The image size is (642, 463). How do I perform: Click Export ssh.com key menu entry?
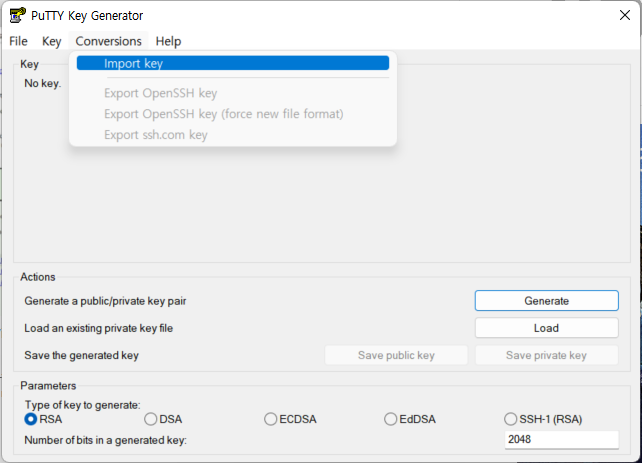pyautogui.click(x=233, y=135)
